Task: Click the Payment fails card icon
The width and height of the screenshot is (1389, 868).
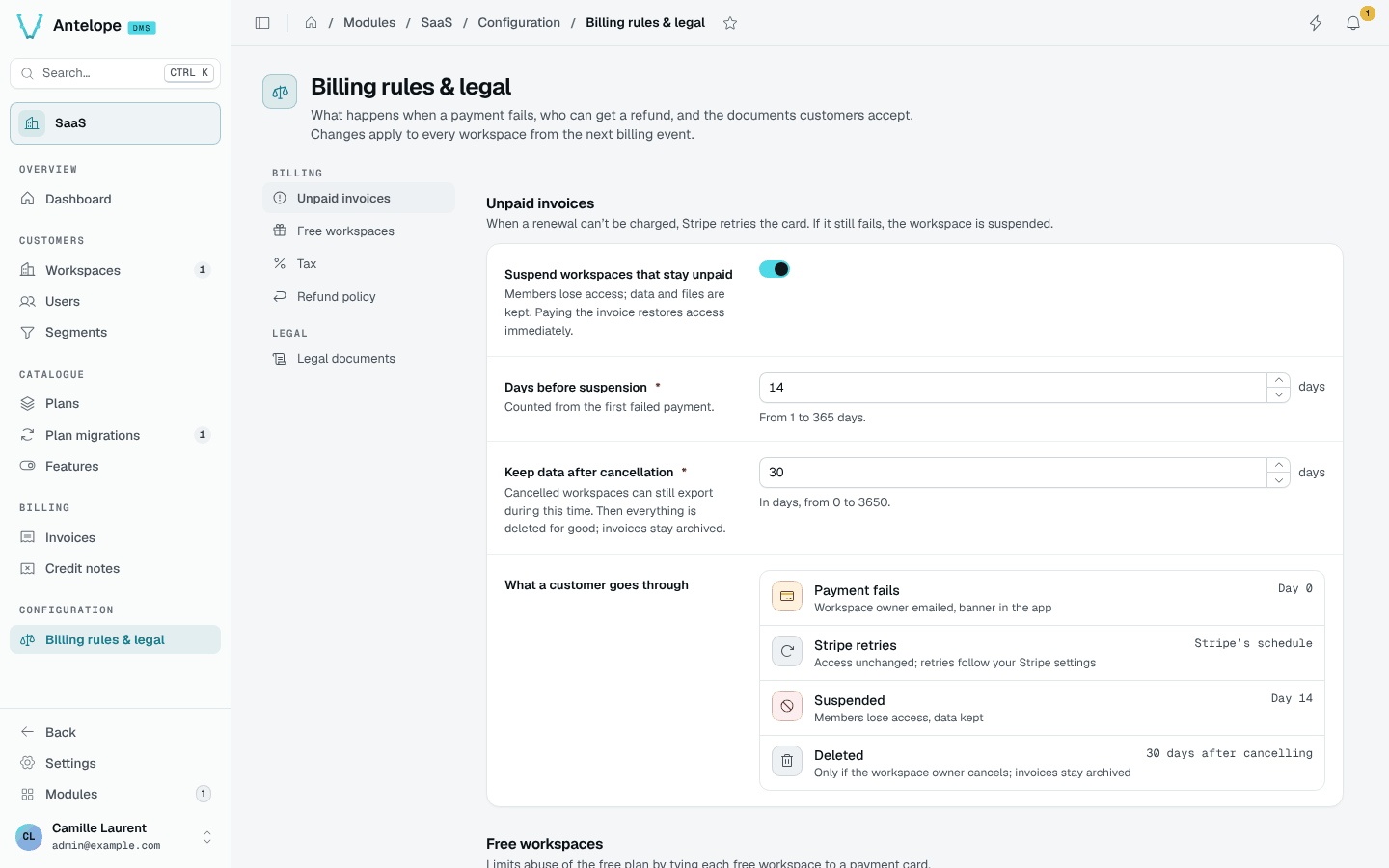Action: point(787,596)
